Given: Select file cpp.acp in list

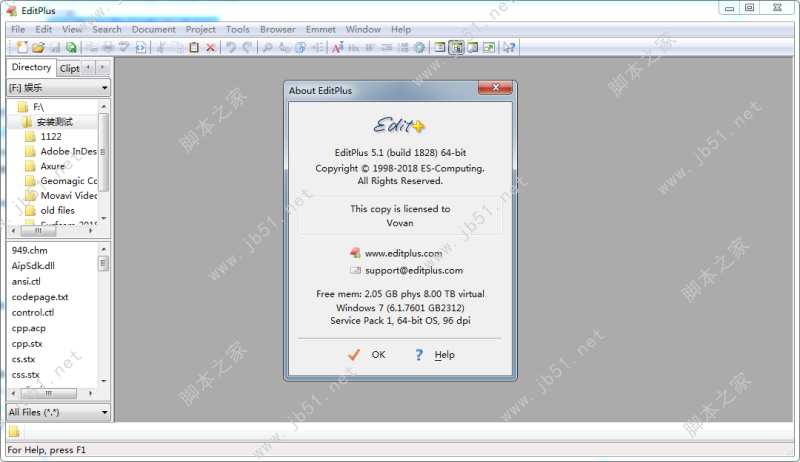Looking at the screenshot, I should pos(29,328).
